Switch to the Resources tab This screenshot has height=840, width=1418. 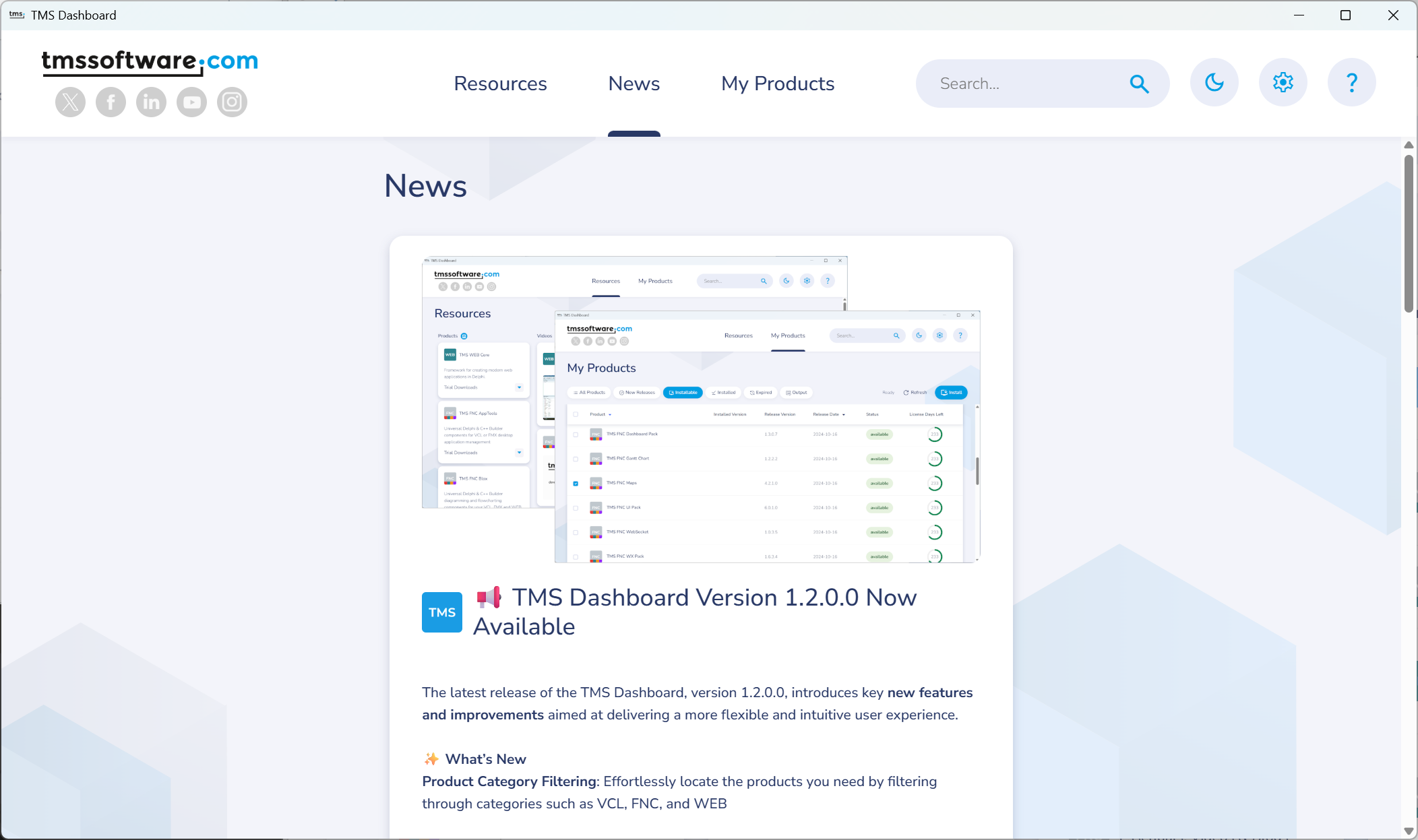click(x=500, y=84)
